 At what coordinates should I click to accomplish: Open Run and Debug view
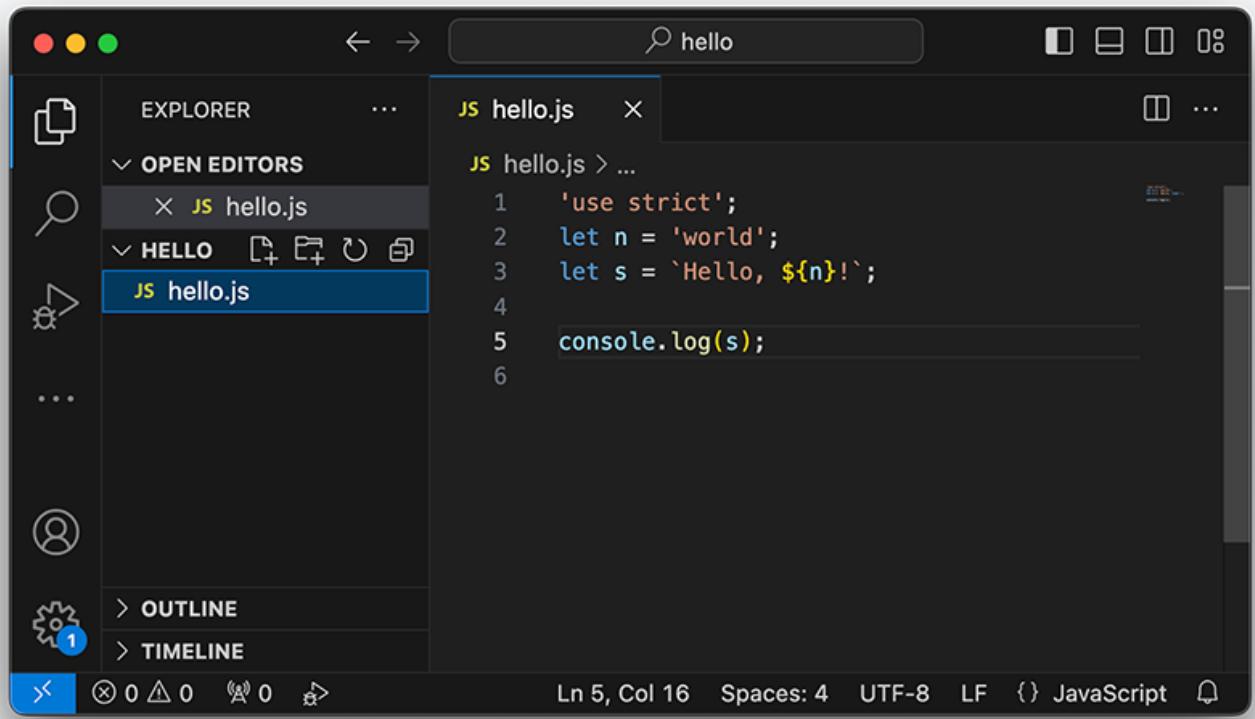(56, 306)
